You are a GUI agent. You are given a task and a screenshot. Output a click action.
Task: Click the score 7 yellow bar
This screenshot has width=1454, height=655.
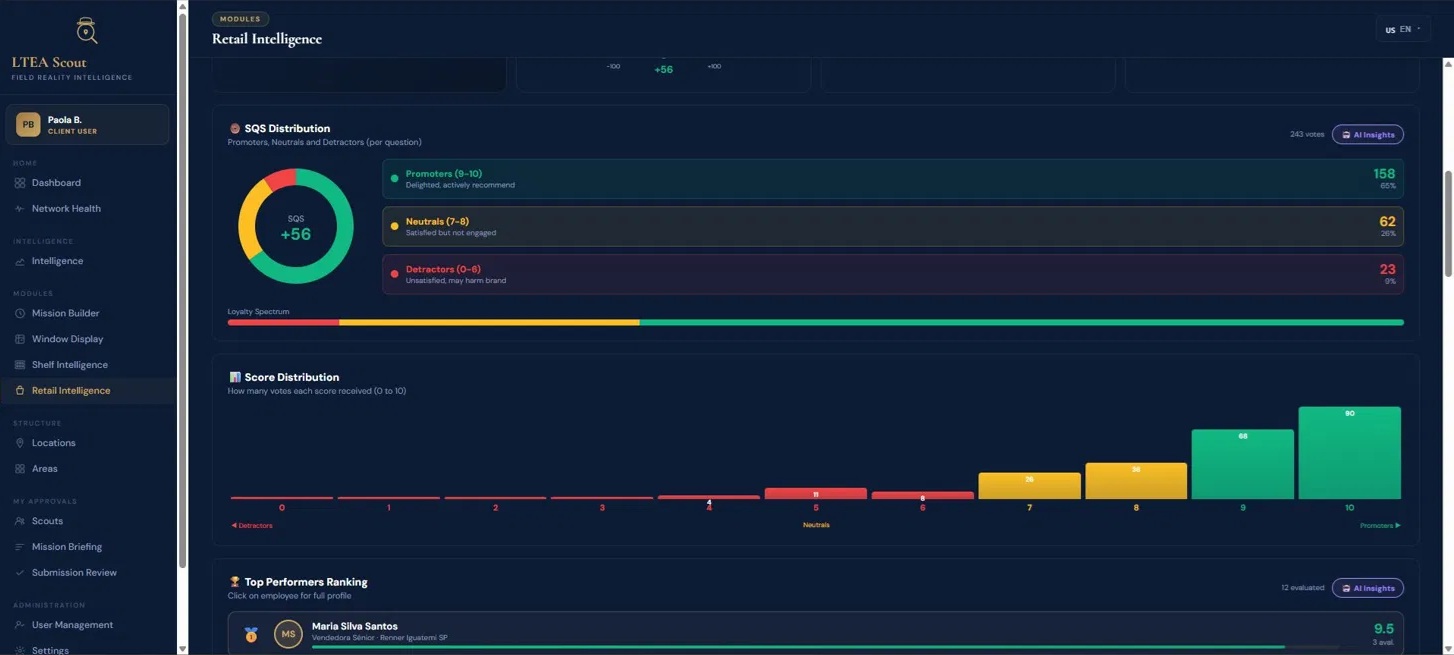point(1029,486)
